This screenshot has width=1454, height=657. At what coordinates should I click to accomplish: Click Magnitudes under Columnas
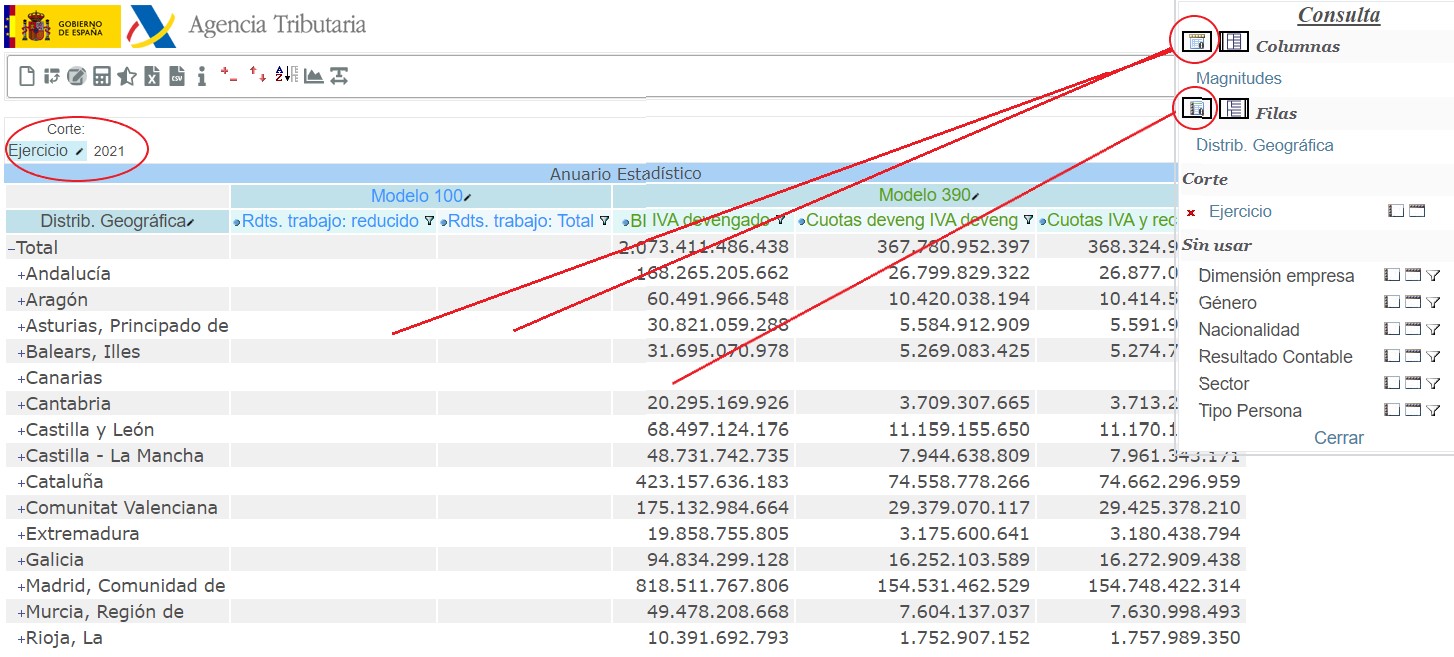tap(1238, 78)
